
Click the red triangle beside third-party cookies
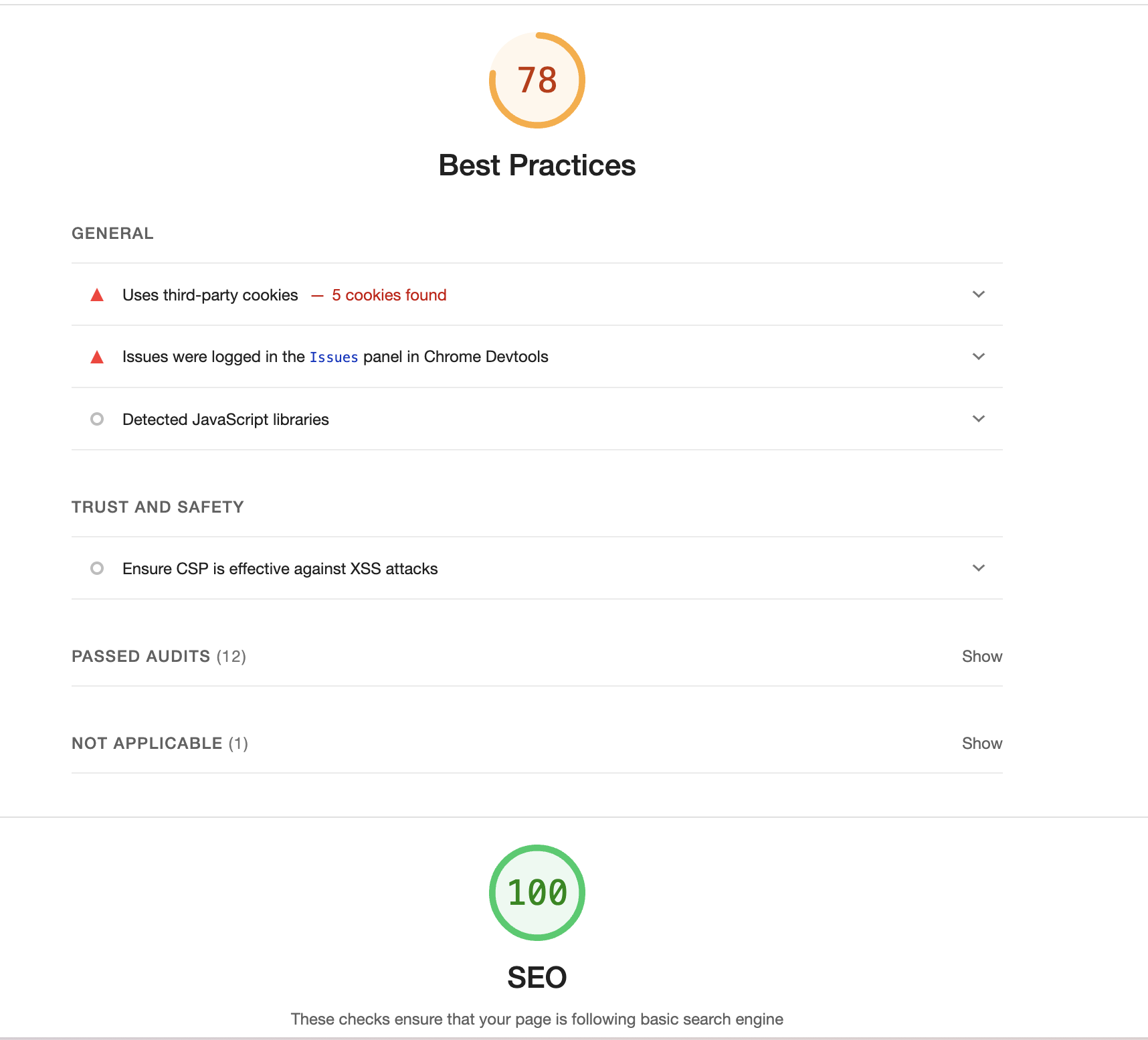97,295
